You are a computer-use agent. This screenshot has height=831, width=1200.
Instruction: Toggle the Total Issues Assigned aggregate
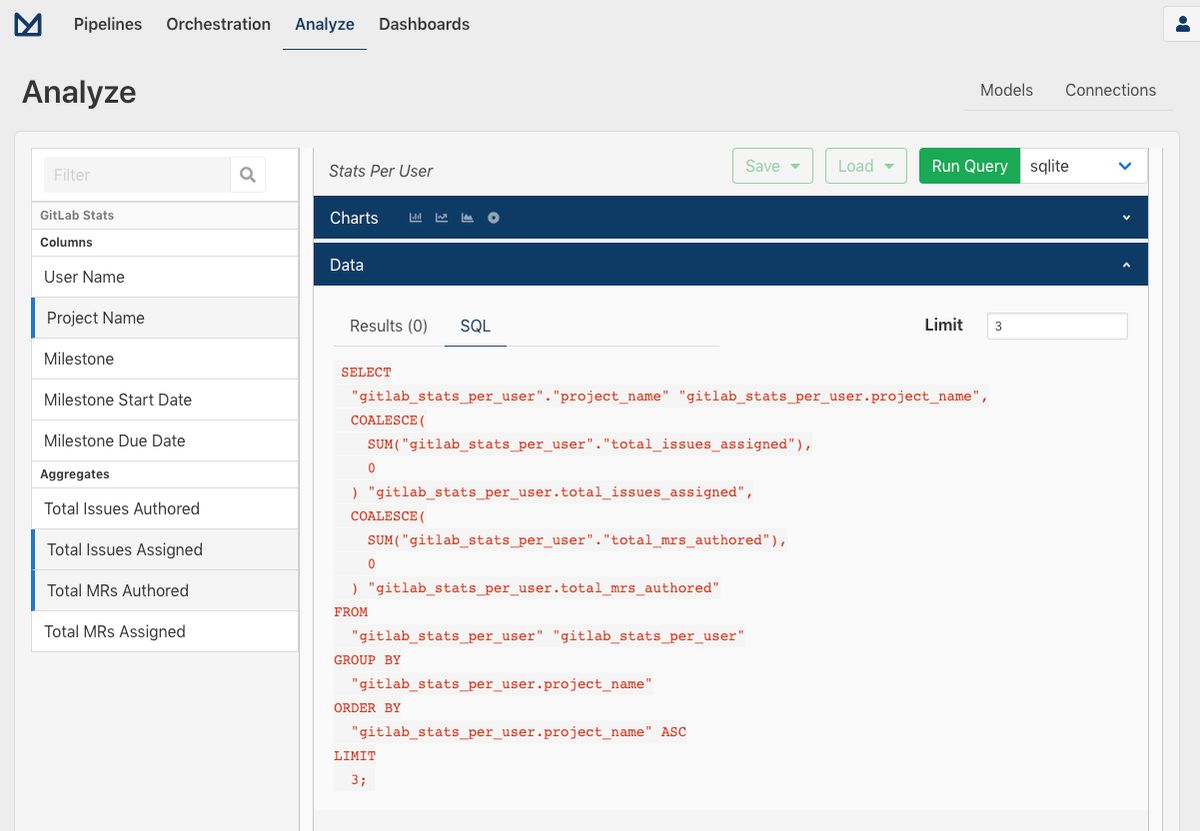pyautogui.click(x=123, y=549)
